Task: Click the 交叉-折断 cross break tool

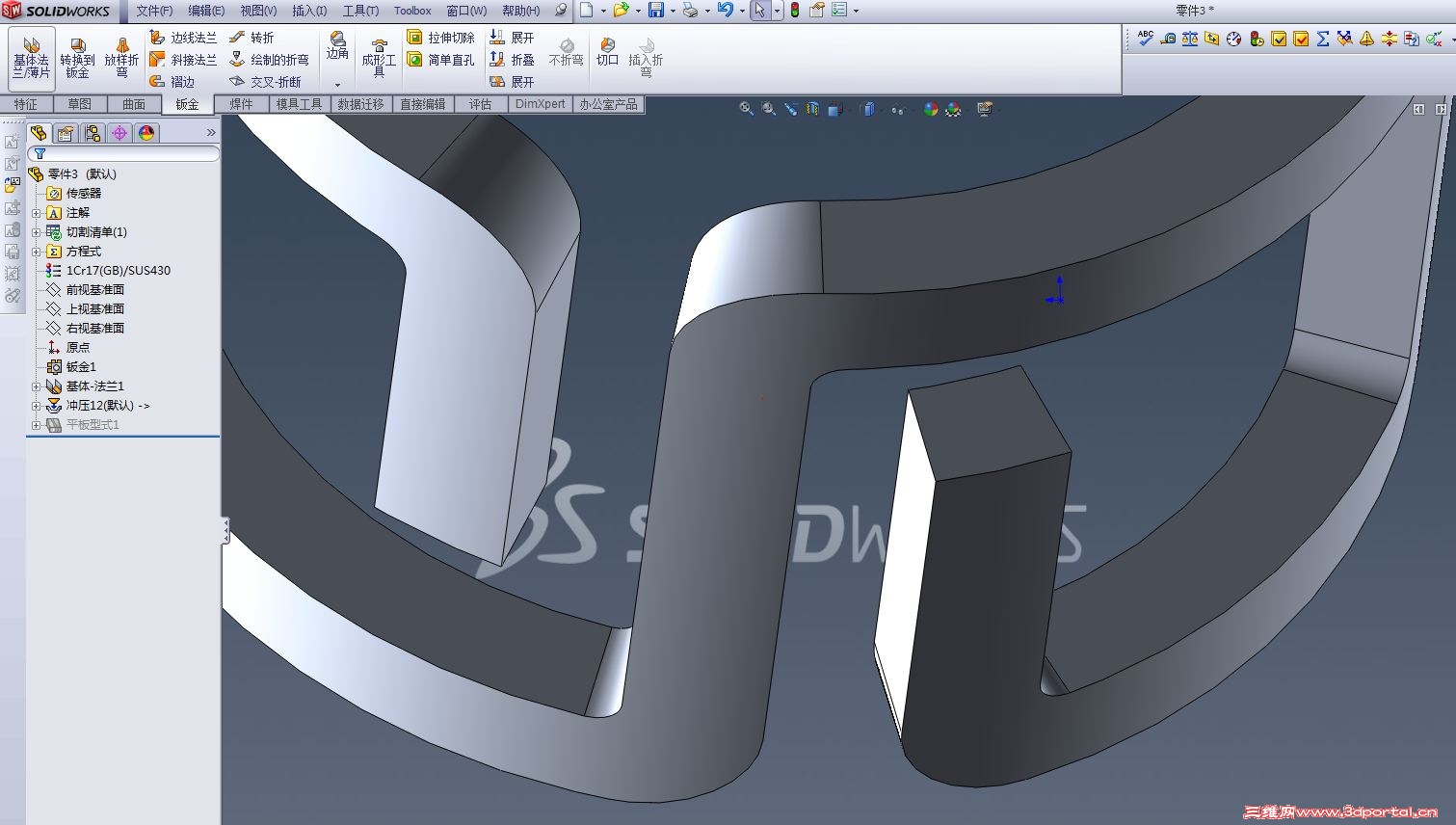Action: 266,82
